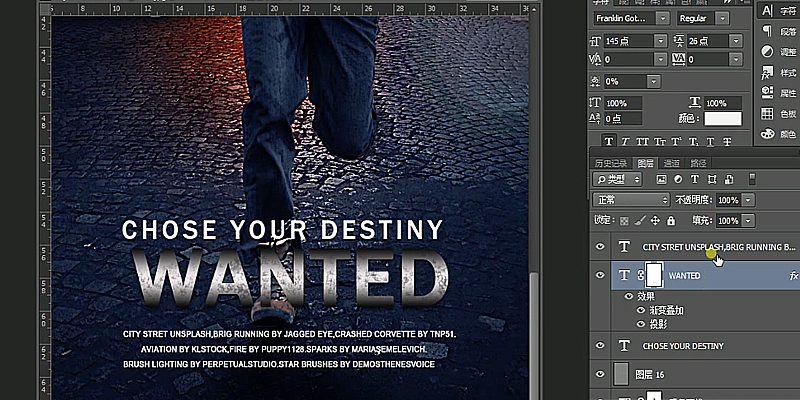Open the tracking dropdown showing 0
The width and height of the screenshot is (800, 400).
pos(736,60)
